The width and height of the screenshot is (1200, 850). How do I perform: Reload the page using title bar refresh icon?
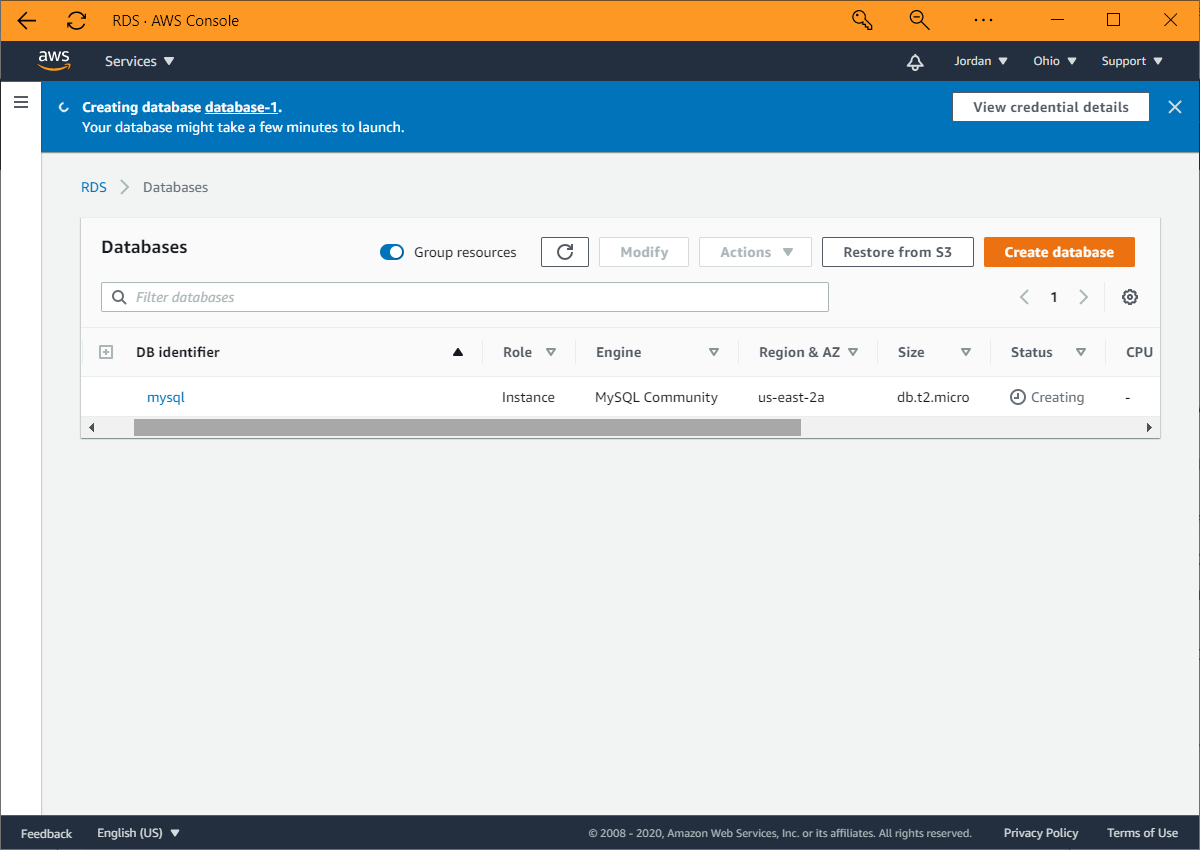pyautogui.click(x=77, y=20)
